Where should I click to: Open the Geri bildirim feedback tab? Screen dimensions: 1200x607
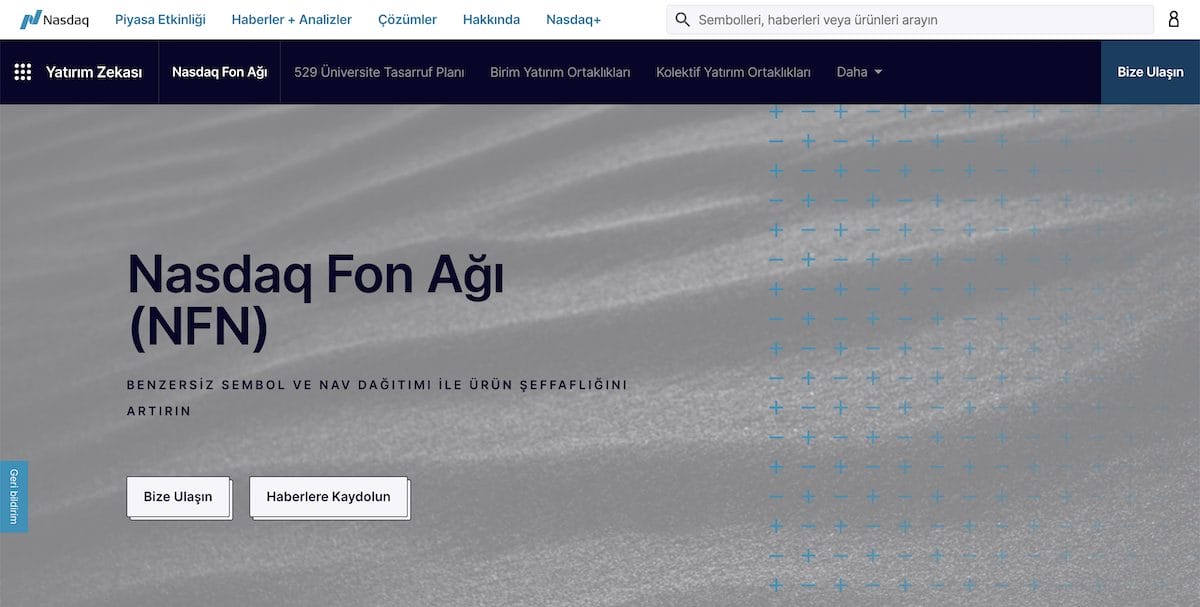coord(12,495)
